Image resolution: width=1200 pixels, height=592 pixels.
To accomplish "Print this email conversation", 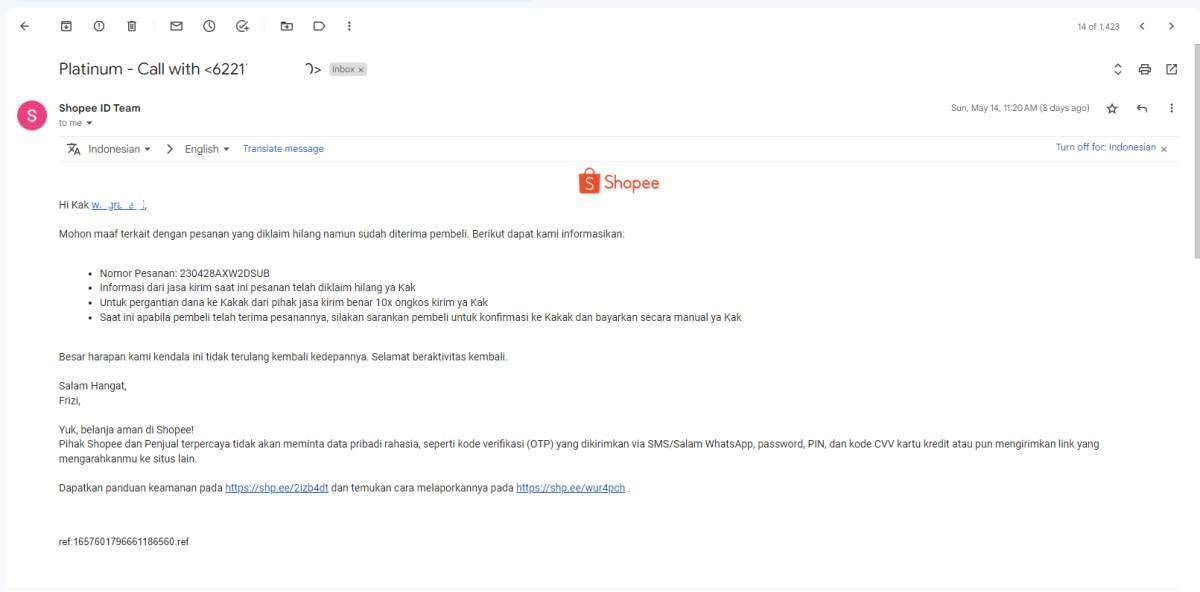I will [1145, 69].
